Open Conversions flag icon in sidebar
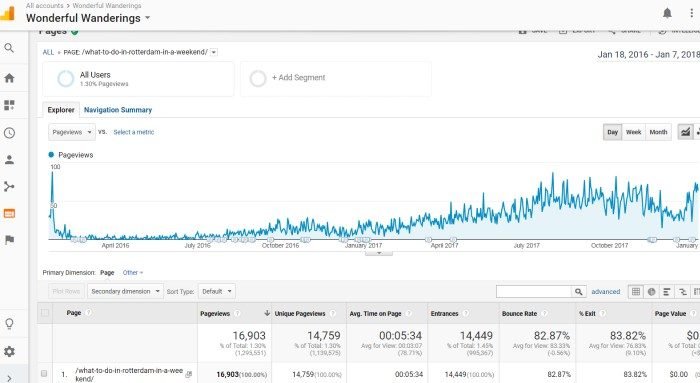 tap(9, 240)
